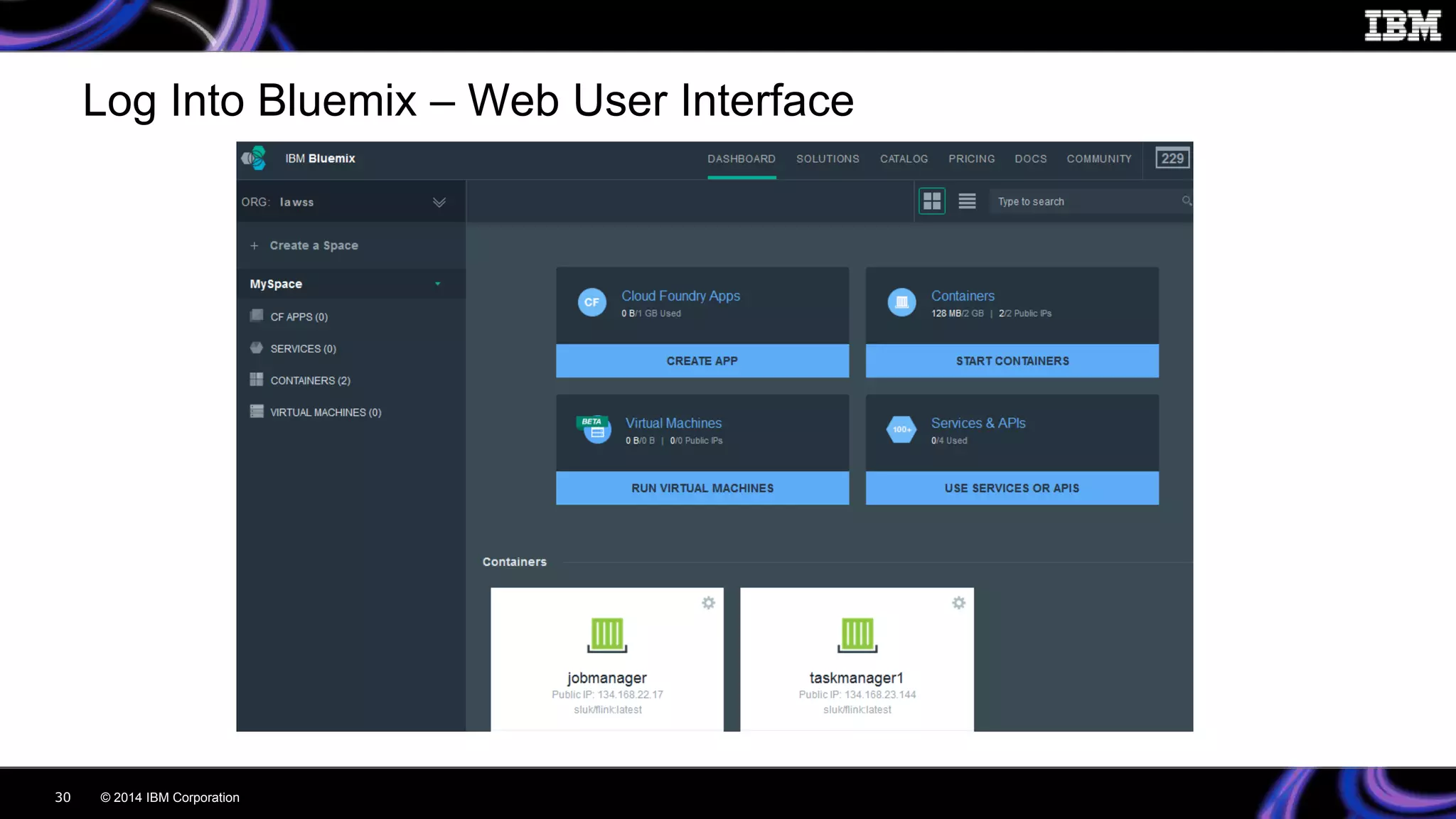Image resolution: width=1456 pixels, height=819 pixels.
Task: Click the CONTAINERS sidebar icon
Action: click(x=257, y=380)
